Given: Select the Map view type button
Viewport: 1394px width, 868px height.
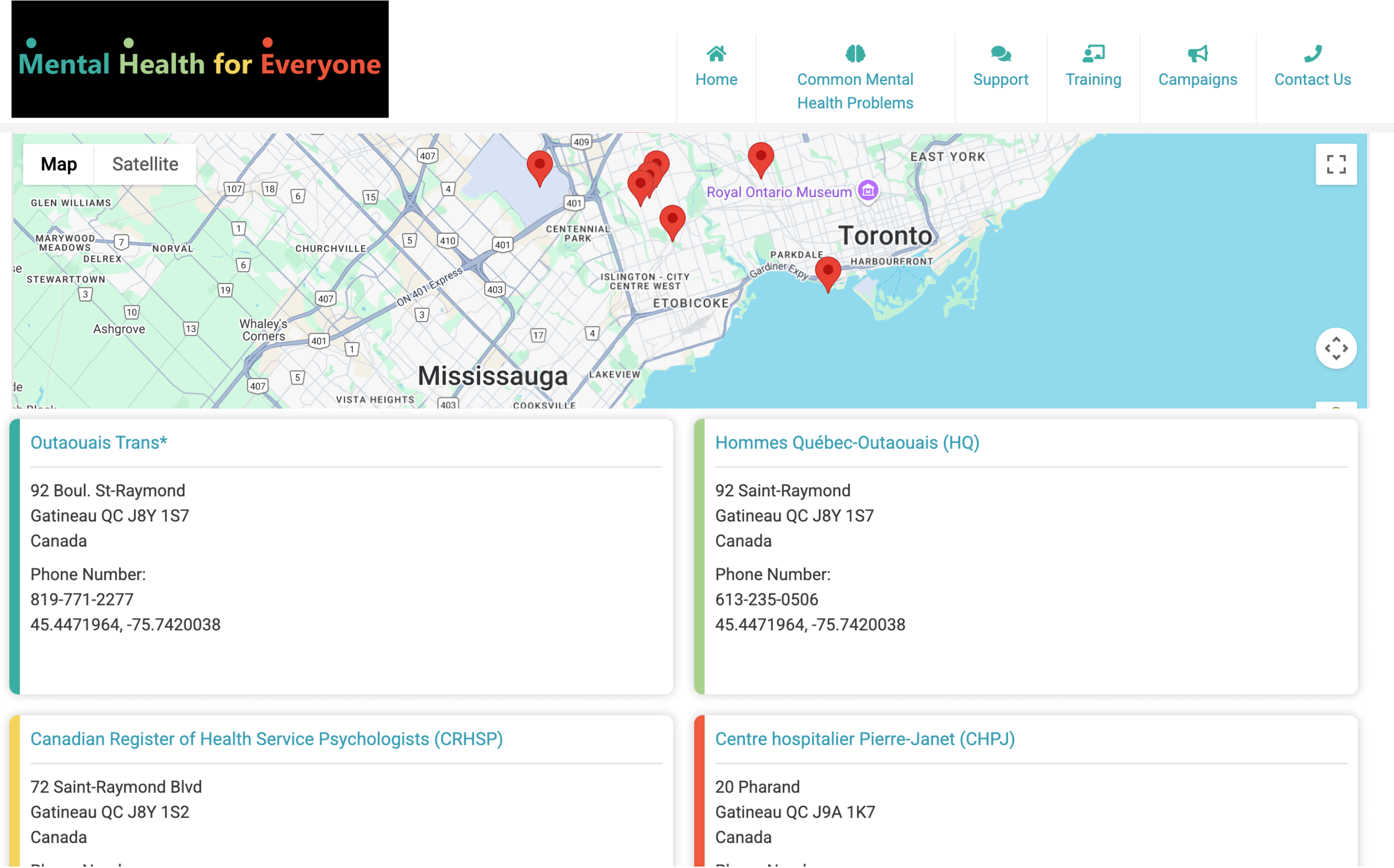Looking at the screenshot, I should (x=59, y=164).
